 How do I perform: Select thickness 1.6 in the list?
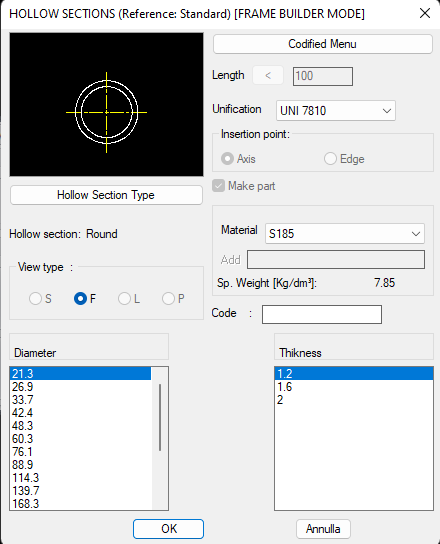[354, 387]
